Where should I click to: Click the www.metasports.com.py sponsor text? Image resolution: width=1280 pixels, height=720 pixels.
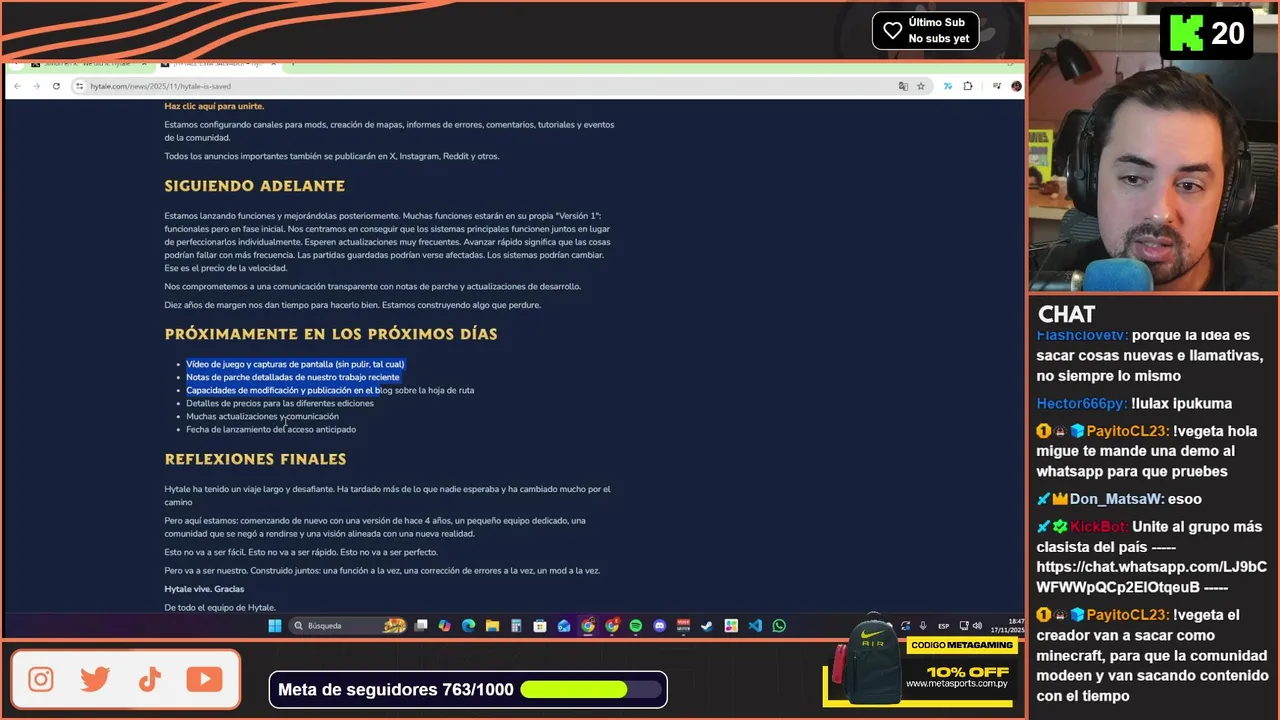click(x=957, y=684)
